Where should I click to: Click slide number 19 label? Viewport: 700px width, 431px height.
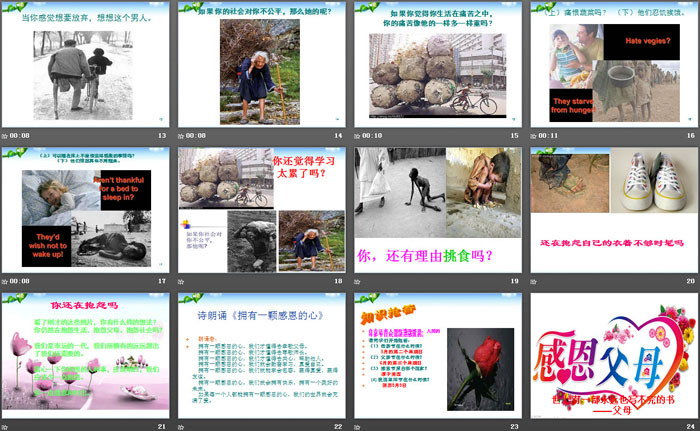(515, 281)
